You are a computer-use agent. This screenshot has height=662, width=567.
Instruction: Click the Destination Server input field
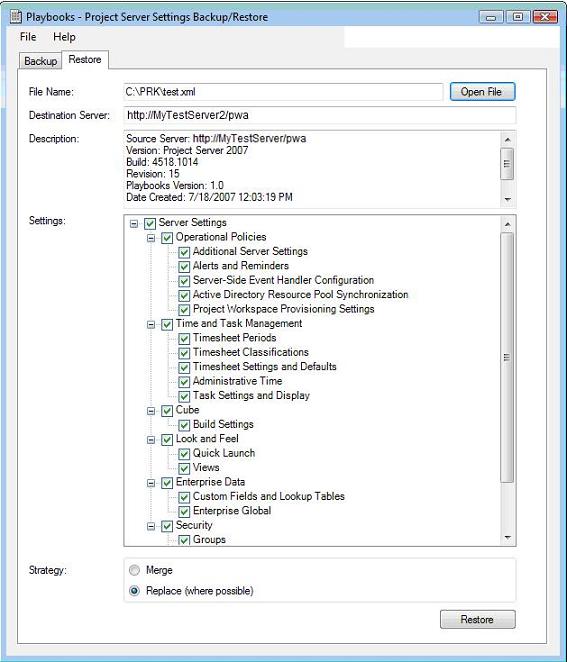[x=320, y=115]
